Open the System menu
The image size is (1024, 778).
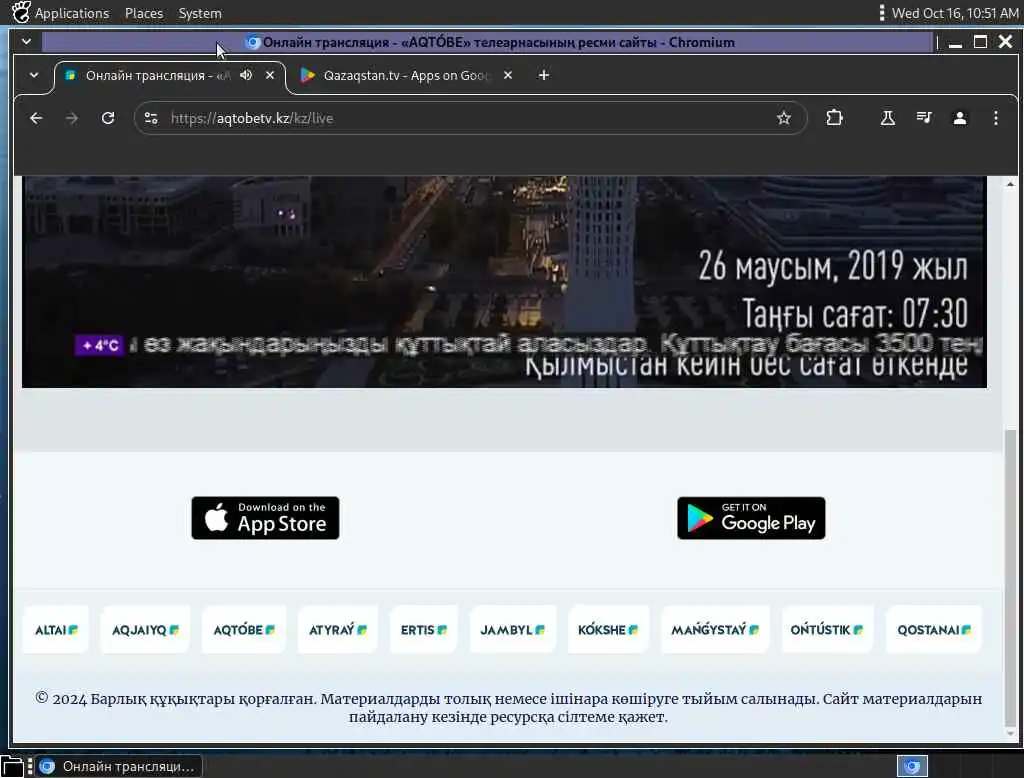click(200, 13)
